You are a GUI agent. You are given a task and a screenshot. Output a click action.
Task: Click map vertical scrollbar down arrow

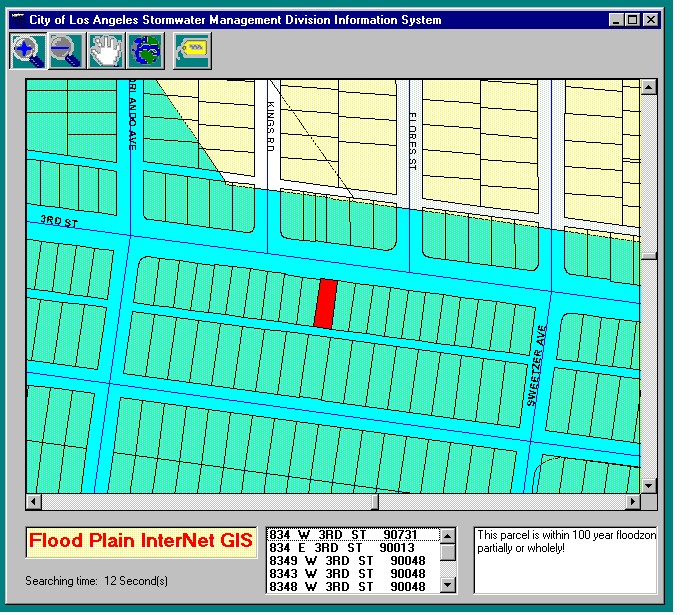point(649,486)
